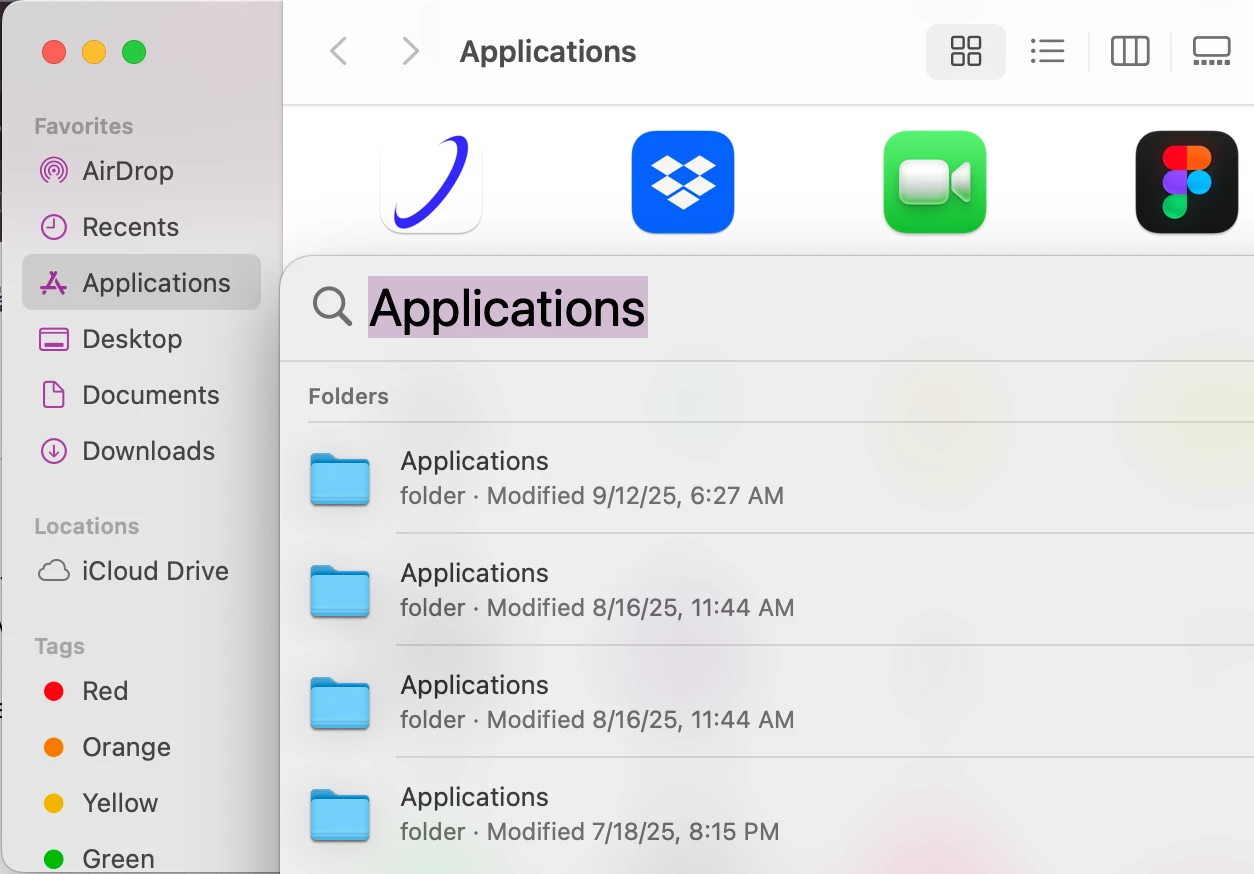Viewport: 1254px width, 874px height.
Task: Open the Dropbox app icon
Action: (x=683, y=182)
